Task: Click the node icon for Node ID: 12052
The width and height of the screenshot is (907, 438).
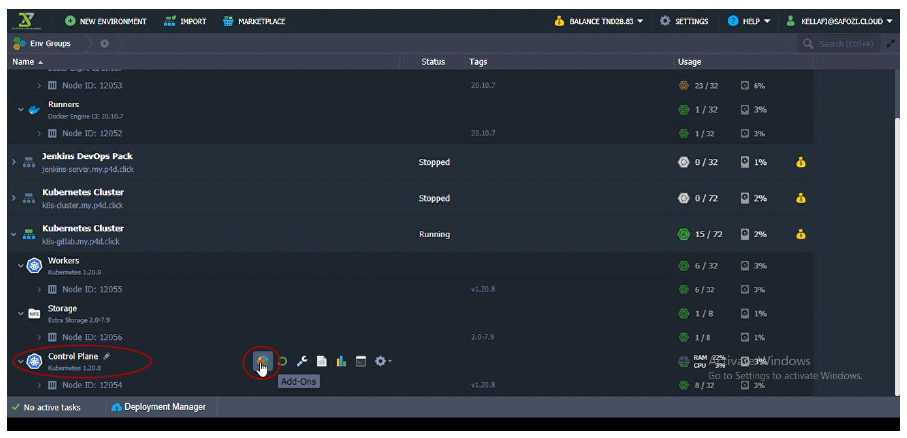Action: click(x=52, y=134)
